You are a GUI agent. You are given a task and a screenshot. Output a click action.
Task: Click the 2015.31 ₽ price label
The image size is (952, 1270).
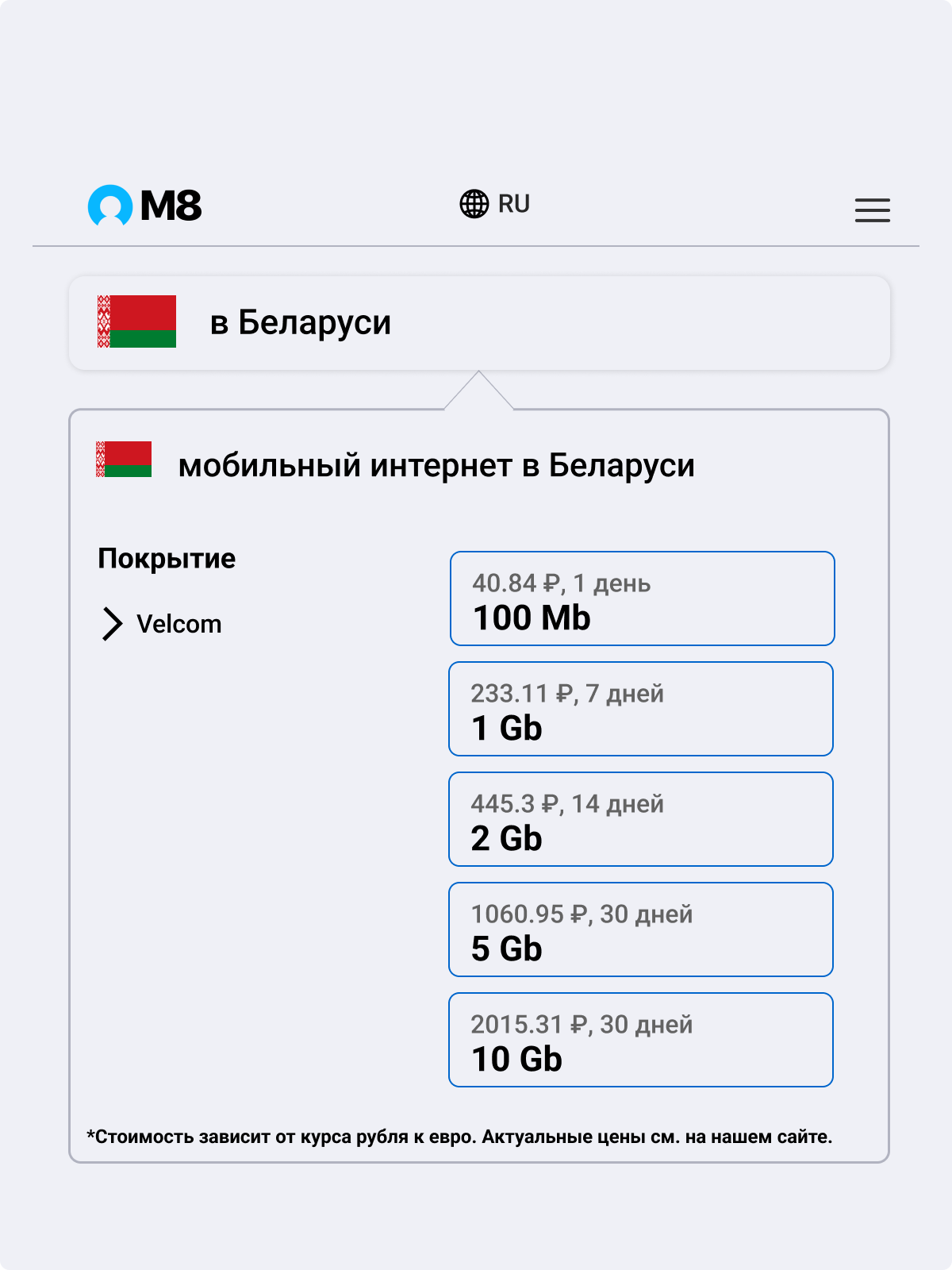click(x=529, y=1025)
